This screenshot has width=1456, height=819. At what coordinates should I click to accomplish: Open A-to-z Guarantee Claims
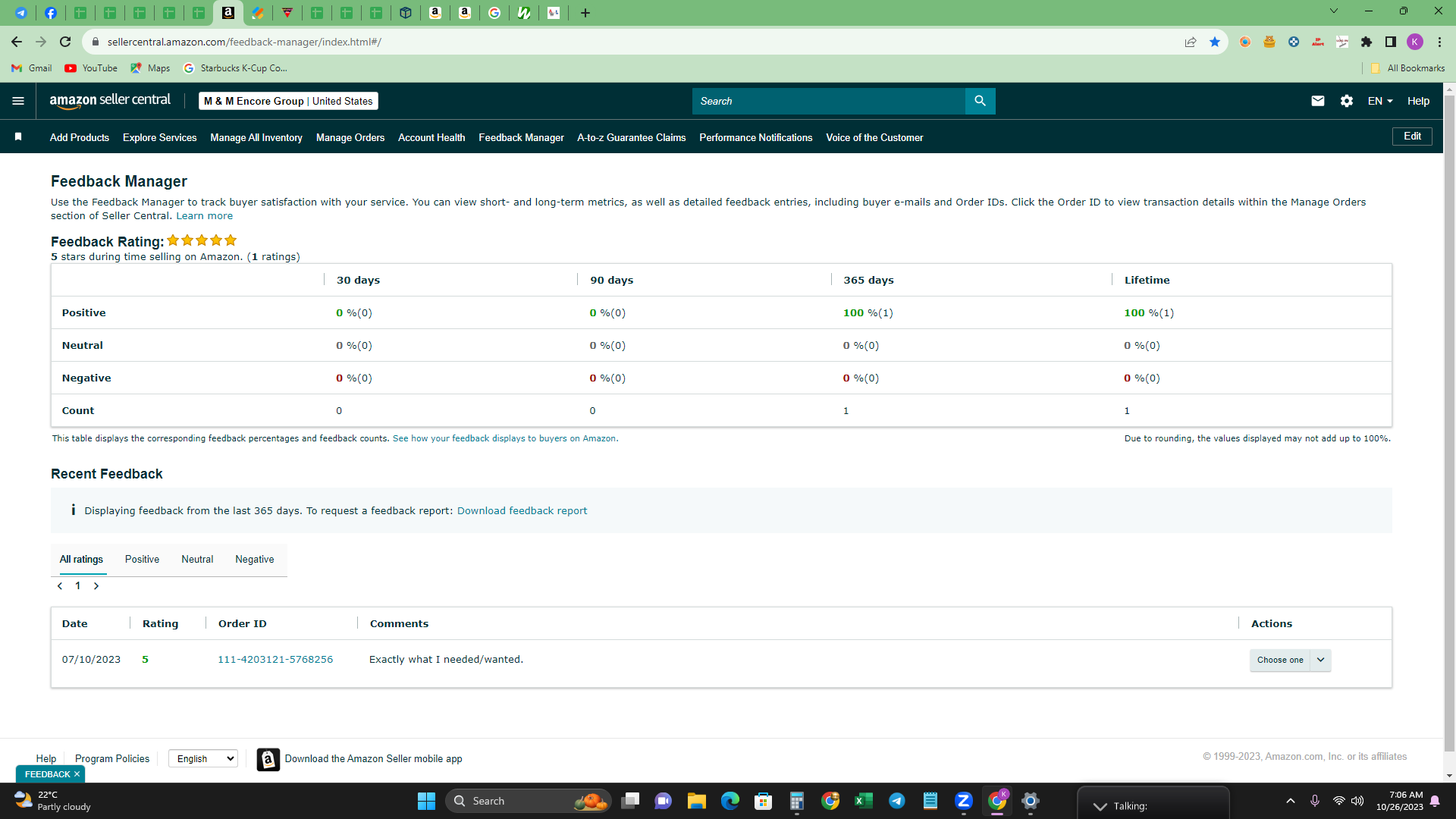pos(632,137)
